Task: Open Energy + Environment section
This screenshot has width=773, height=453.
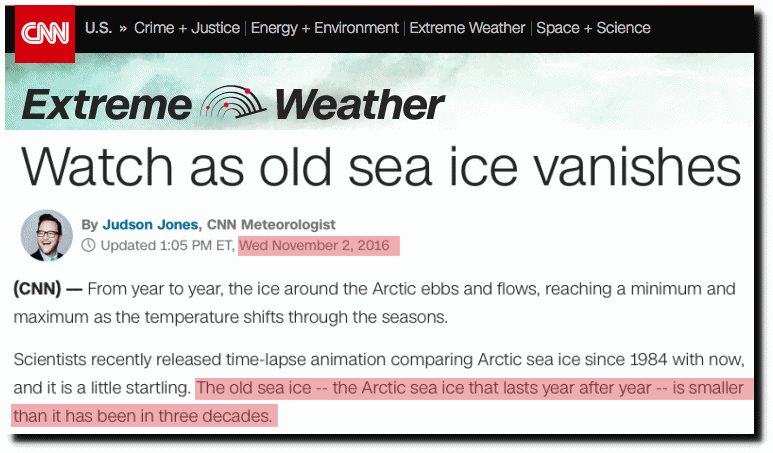Action: click(324, 28)
